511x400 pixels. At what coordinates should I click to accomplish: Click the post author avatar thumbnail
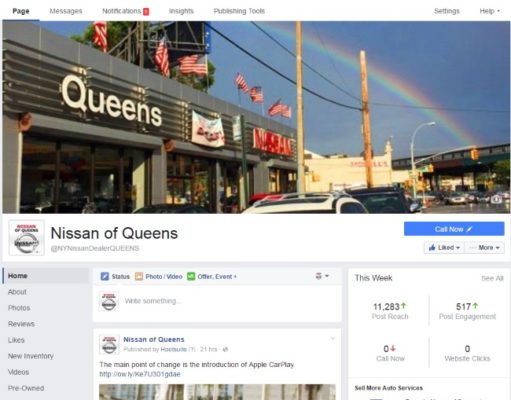[x=109, y=345]
